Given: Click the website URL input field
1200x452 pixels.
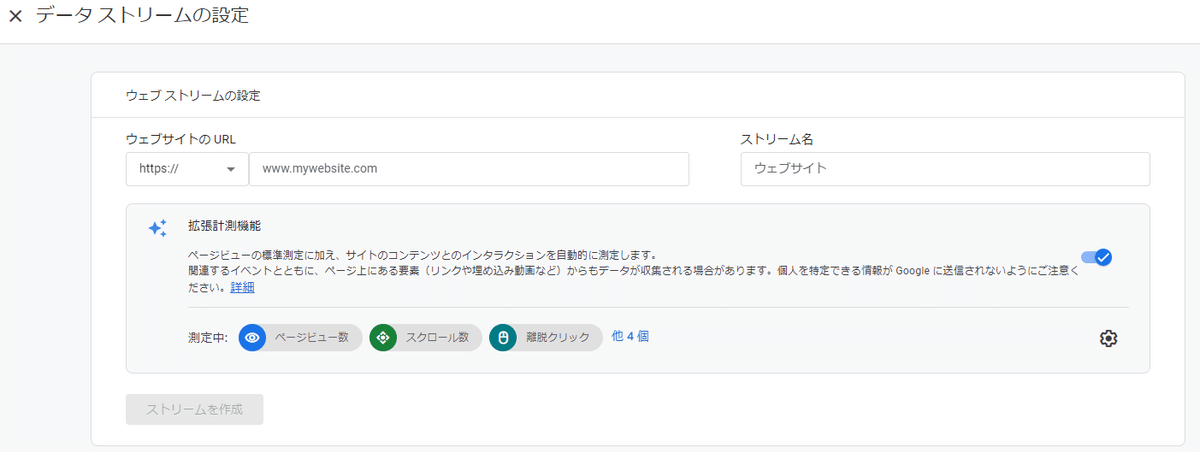Looking at the screenshot, I should click(469, 169).
